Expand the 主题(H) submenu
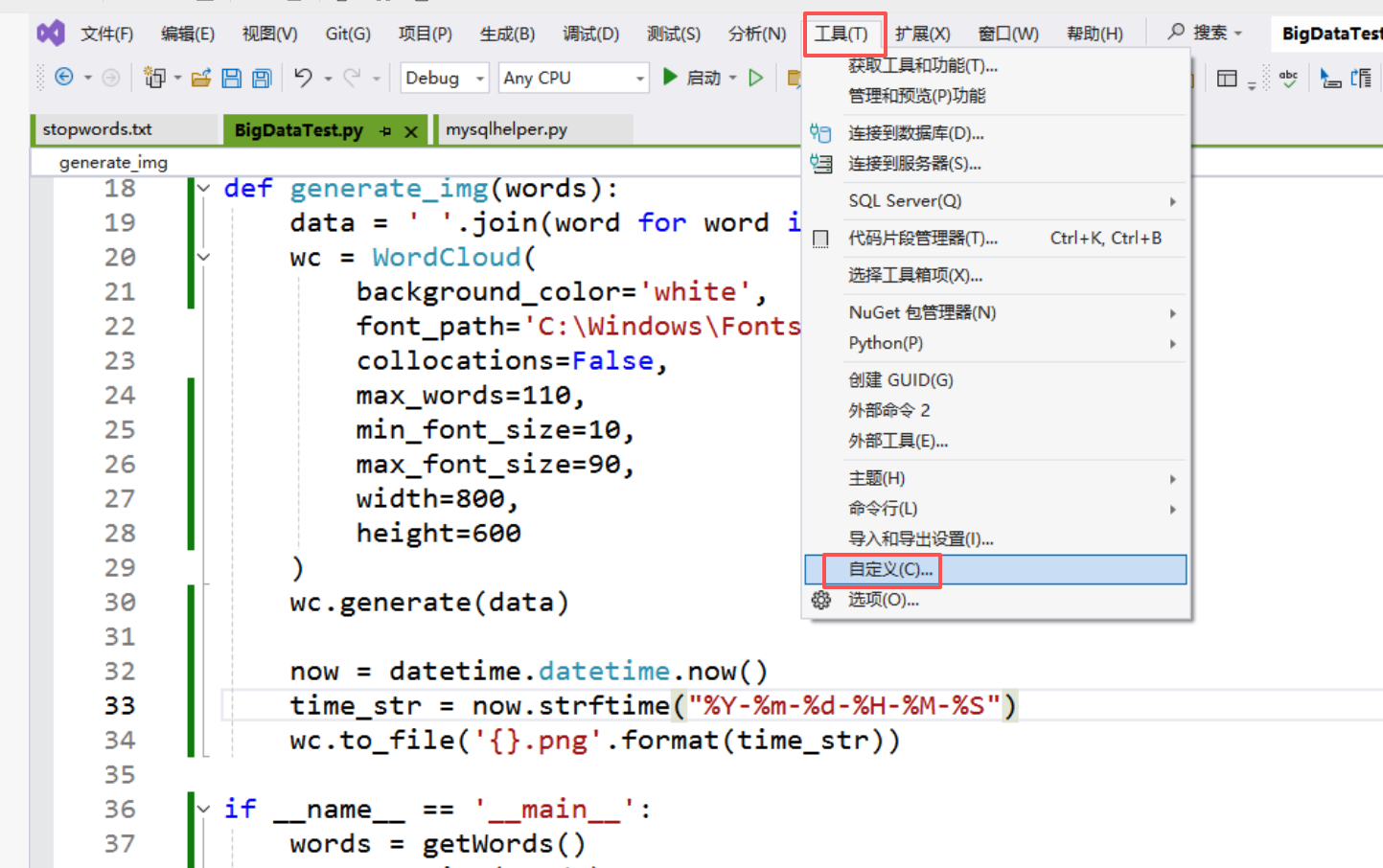This screenshot has width=1383, height=868. coord(1173,479)
